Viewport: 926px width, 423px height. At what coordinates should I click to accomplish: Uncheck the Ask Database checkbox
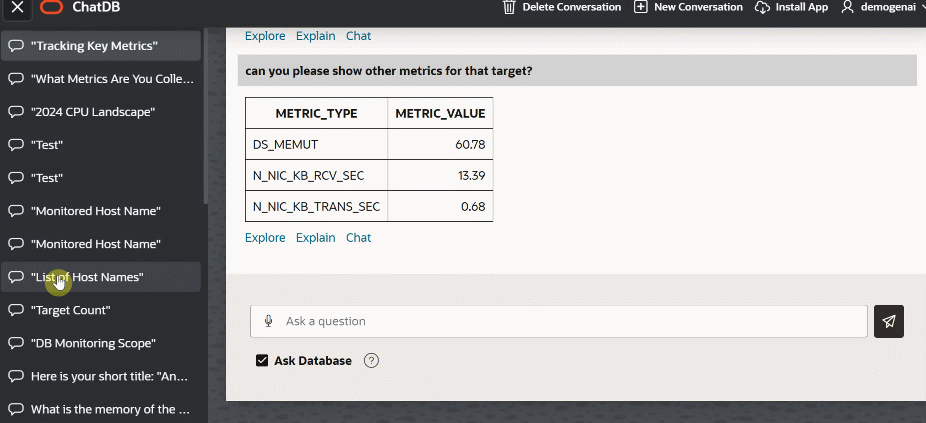(x=262, y=361)
